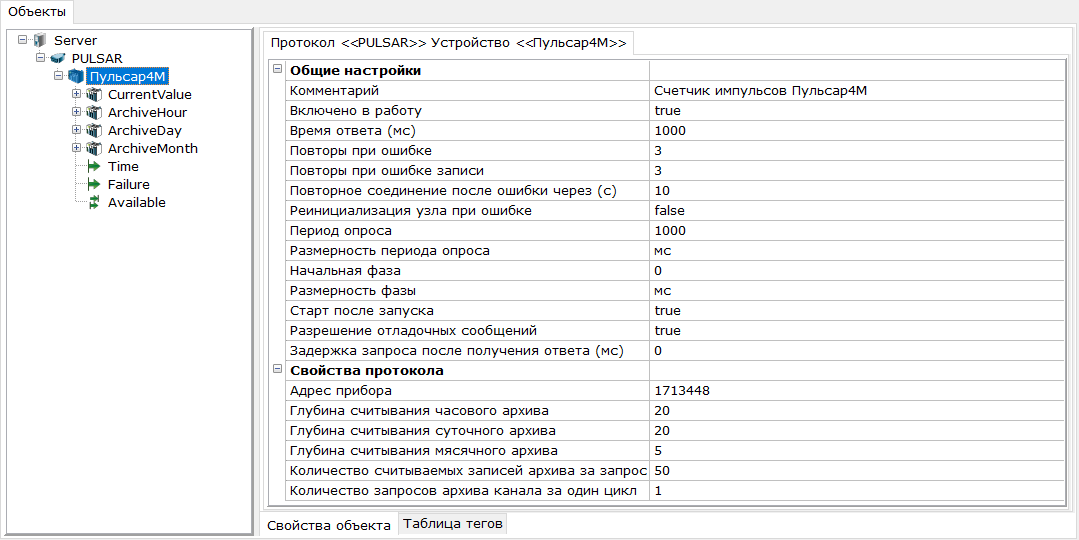Click the Начальная фаза property label
This screenshot has height=540, width=1079.
(345, 271)
